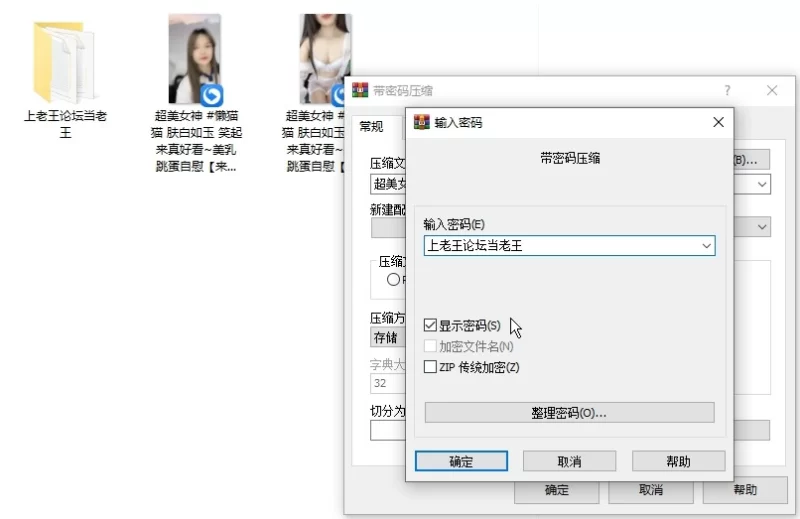Viewport: 800px width, 519px height.
Task: Click the WinRAR icon in 输入密码 title bar
Action: coord(421,122)
